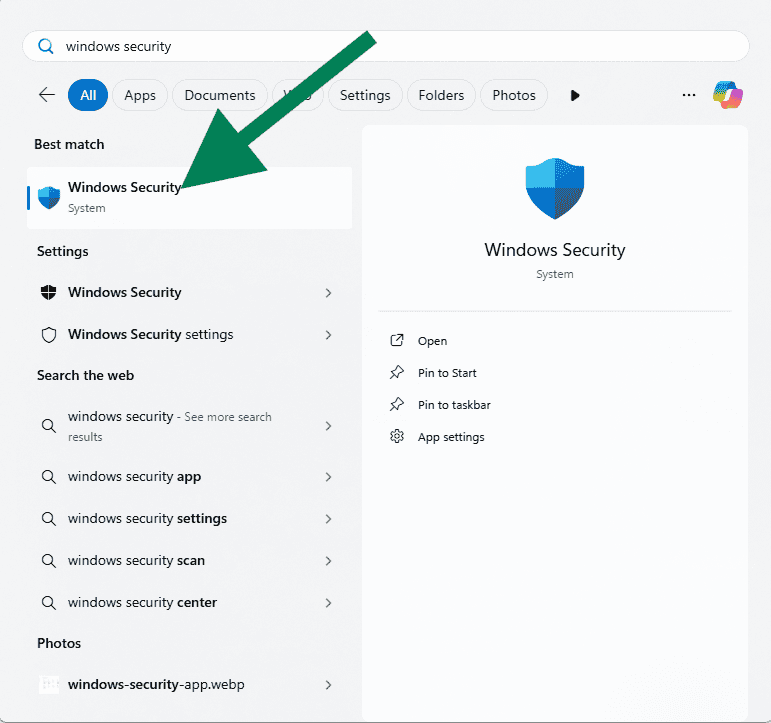
Task: Click magnifier icon beside 'windows security center'
Action: coord(48,602)
